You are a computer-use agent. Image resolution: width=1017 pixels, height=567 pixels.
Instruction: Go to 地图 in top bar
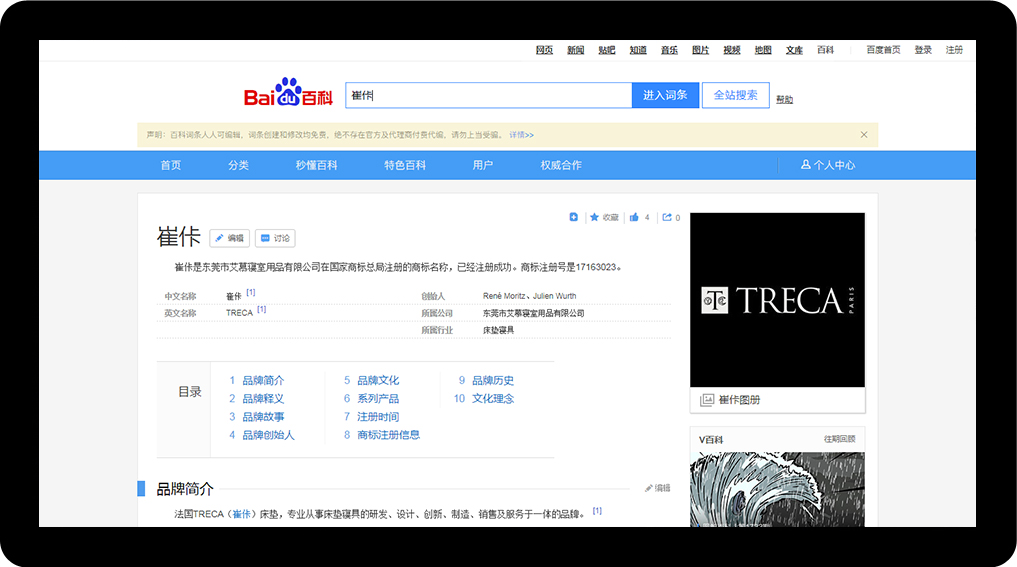point(763,50)
